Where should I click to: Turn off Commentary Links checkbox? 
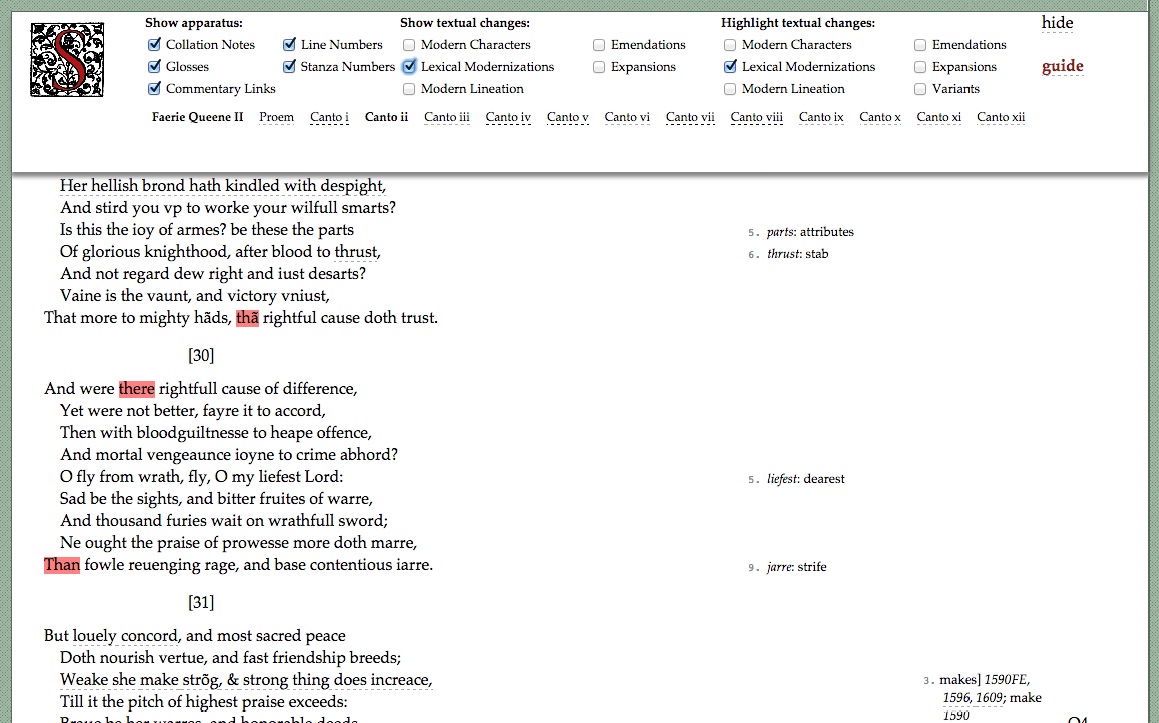coord(154,89)
